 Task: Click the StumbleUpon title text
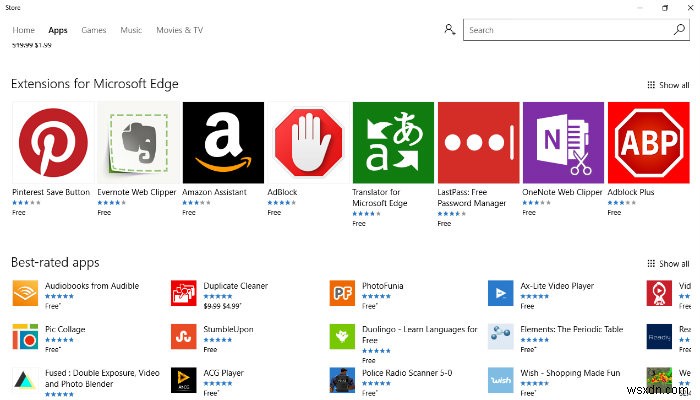(x=228, y=329)
